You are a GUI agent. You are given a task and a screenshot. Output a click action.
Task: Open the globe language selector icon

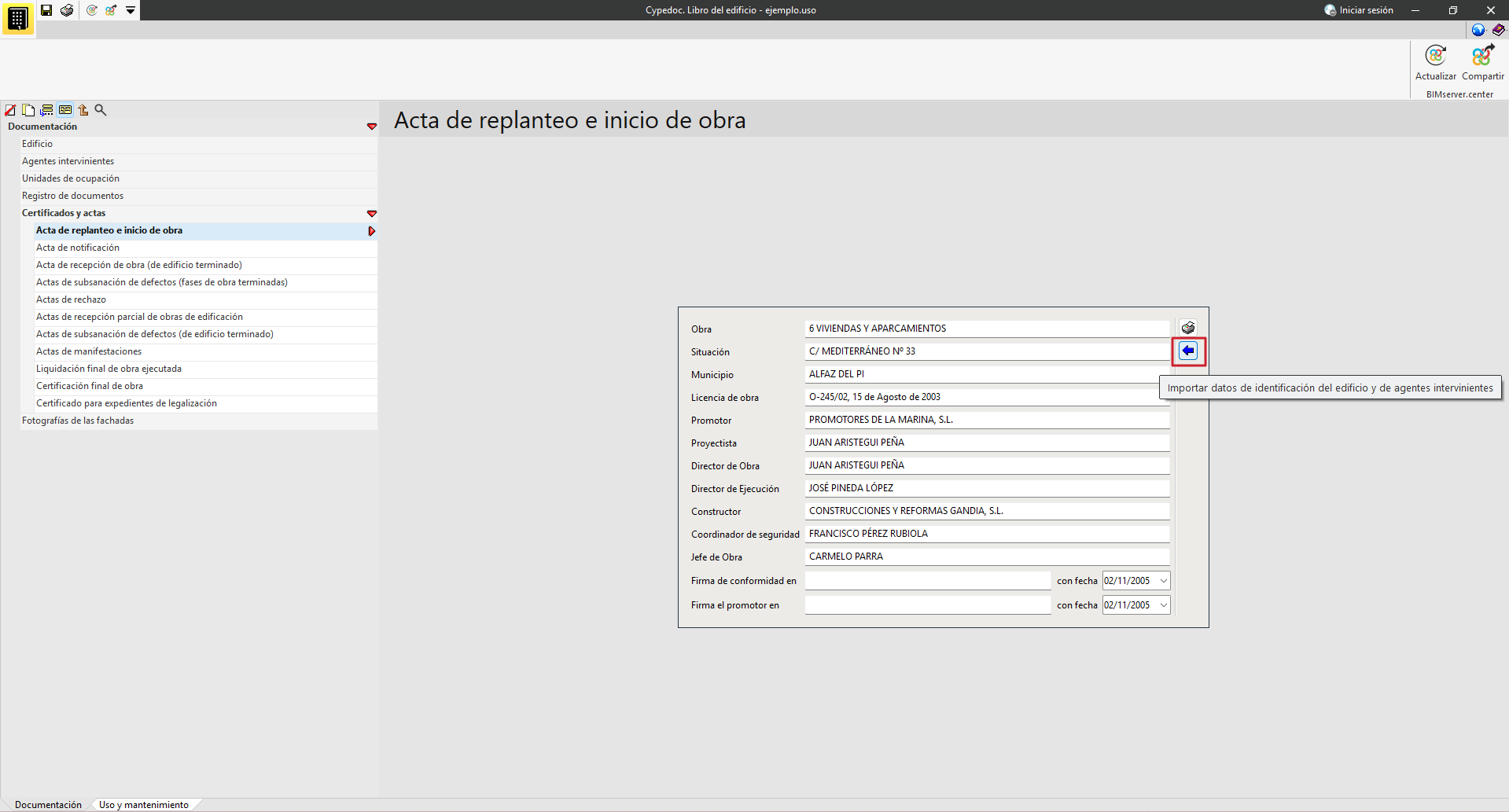point(1478,30)
